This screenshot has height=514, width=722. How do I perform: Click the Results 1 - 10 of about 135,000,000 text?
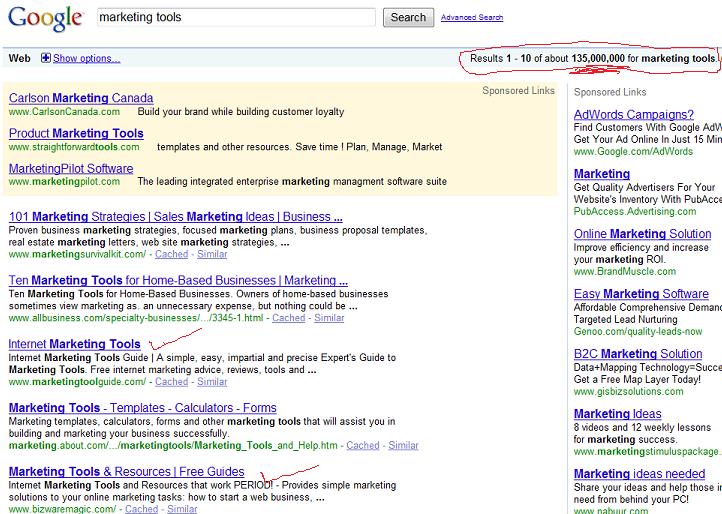(x=547, y=58)
